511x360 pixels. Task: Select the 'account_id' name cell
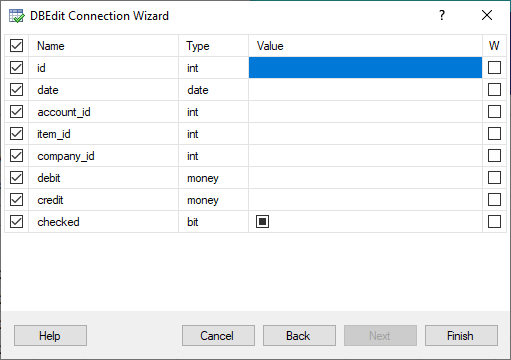click(104, 112)
